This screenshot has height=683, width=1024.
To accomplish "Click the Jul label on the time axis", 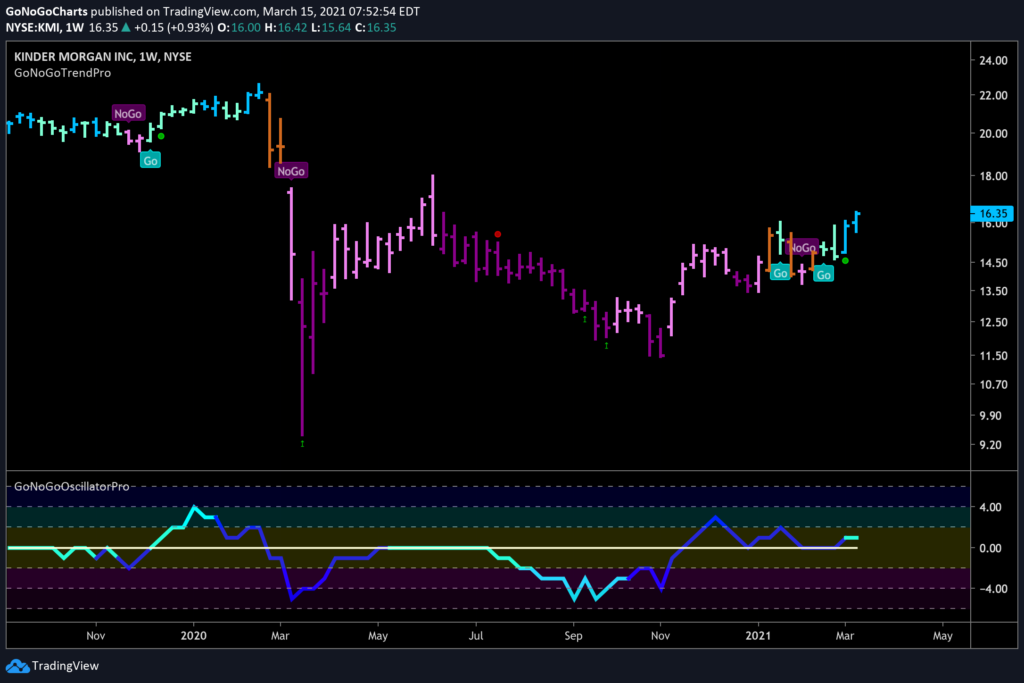I will click(x=476, y=636).
